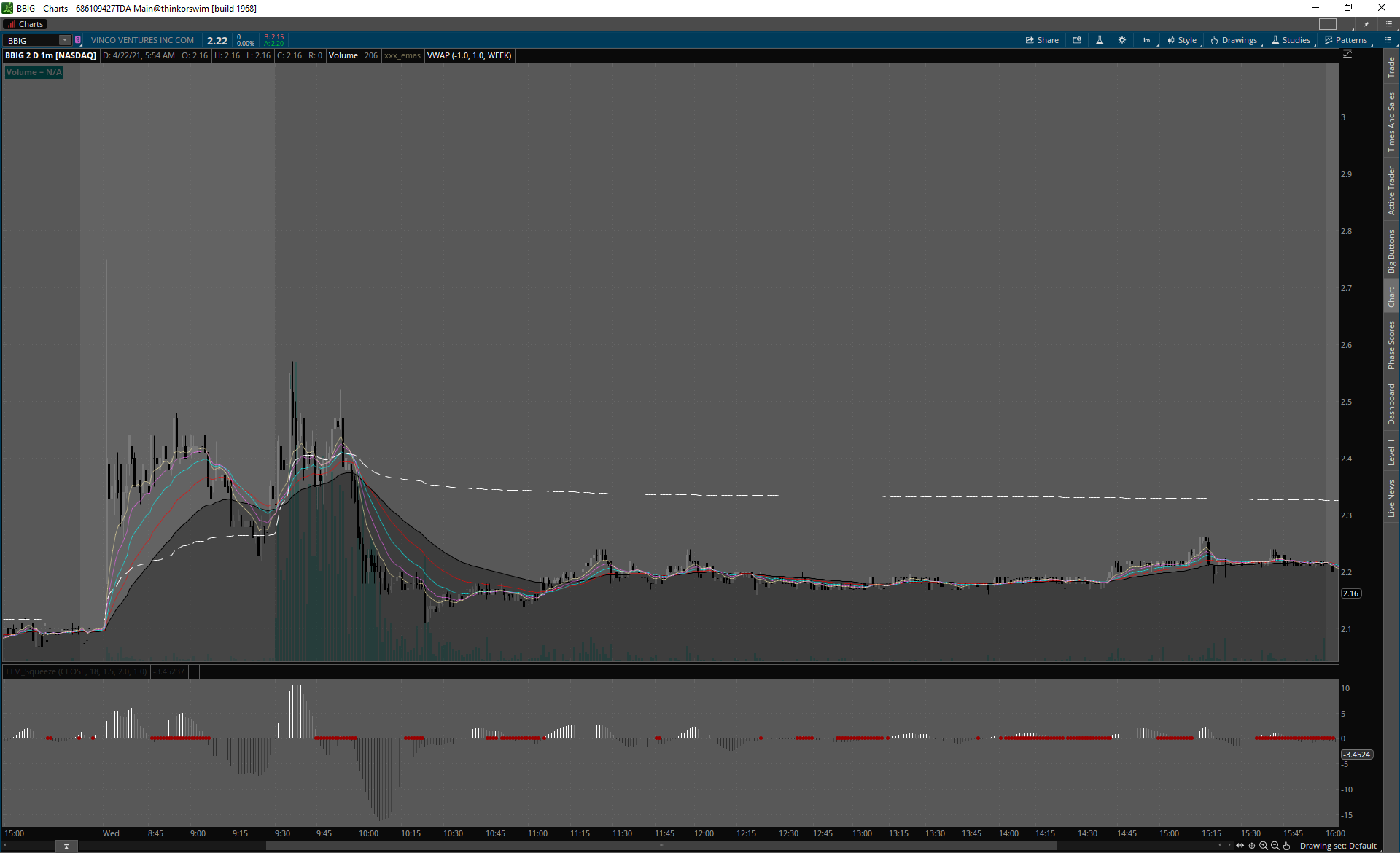This screenshot has width=1400, height=853.
Task: Open the 1m timeframe dropdown
Action: coord(1146,40)
